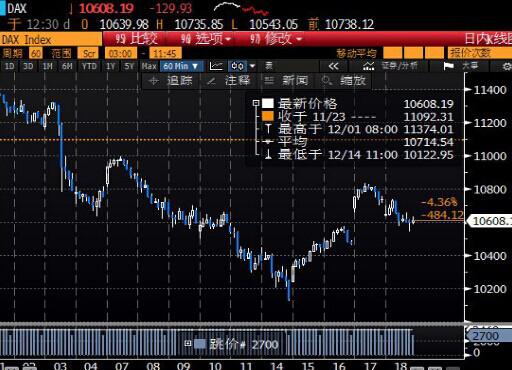Click the flag icon for events
This screenshot has height=370, width=512.
[449, 66]
